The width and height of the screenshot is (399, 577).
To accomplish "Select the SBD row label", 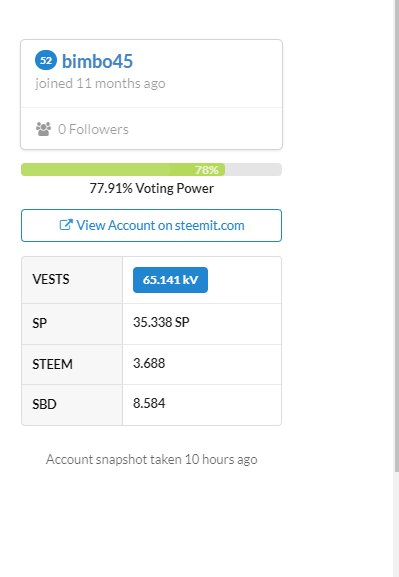I will pos(44,404).
